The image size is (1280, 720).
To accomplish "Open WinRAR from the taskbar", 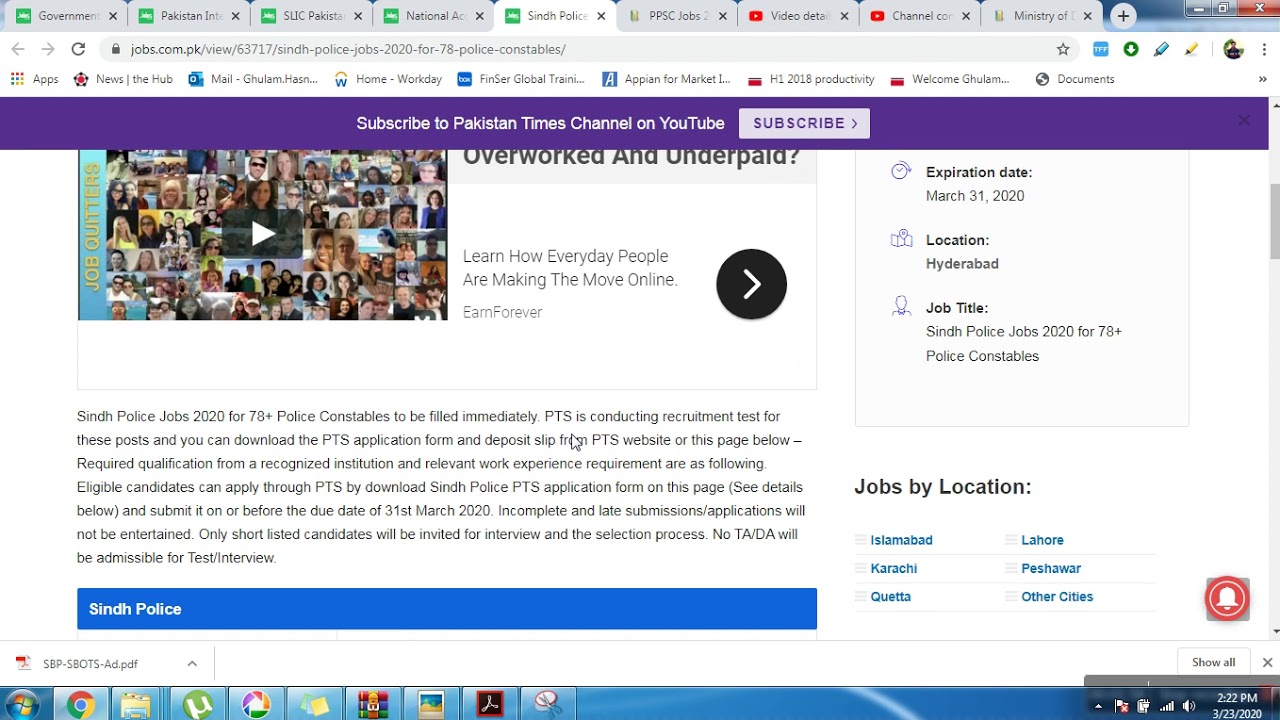I will (373, 705).
